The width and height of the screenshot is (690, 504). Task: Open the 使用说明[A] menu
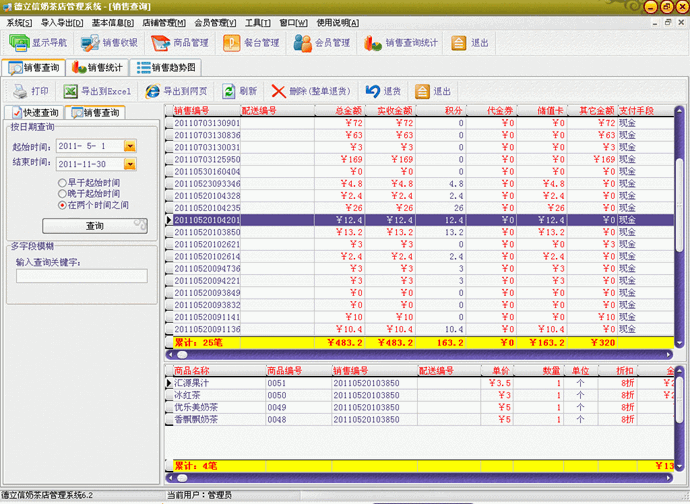click(338, 23)
